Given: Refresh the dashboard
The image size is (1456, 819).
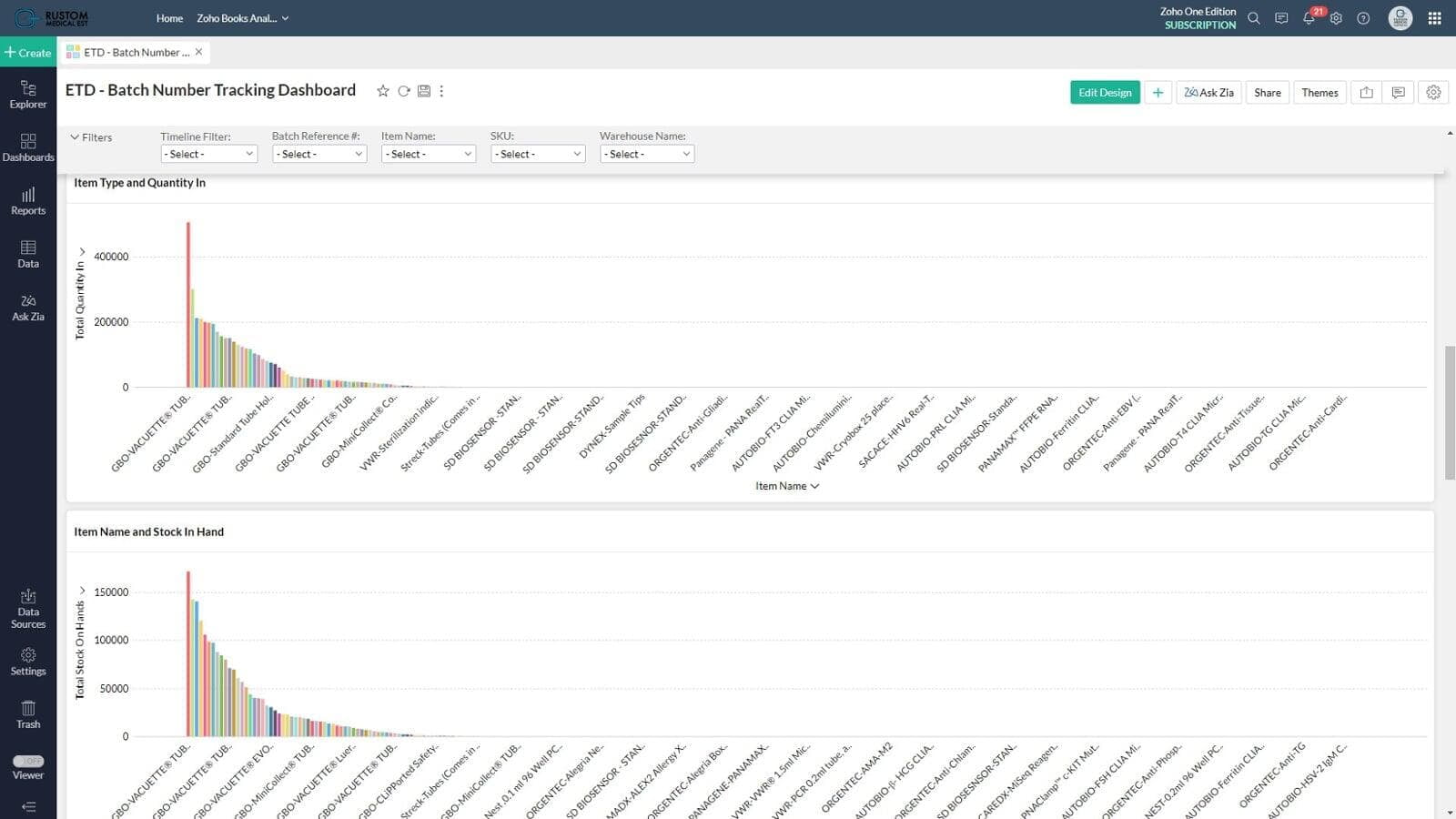Looking at the screenshot, I should 404,91.
